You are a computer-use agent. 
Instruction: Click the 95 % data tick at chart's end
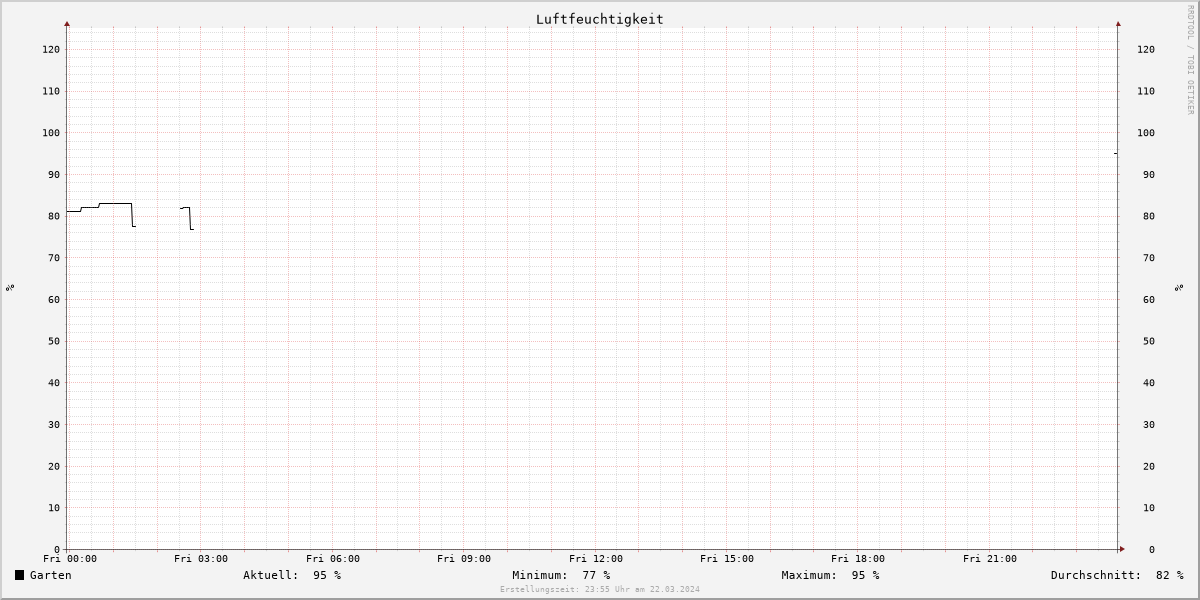pos(1116,153)
